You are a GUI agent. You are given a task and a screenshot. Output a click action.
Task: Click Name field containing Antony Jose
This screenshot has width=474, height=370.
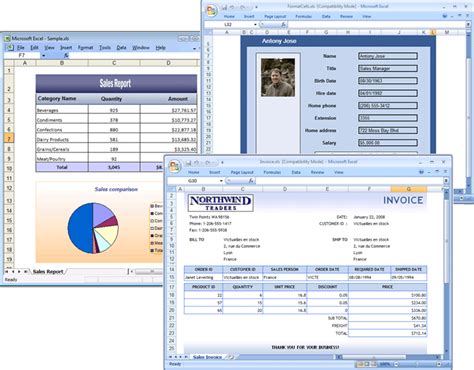(388, 56)
